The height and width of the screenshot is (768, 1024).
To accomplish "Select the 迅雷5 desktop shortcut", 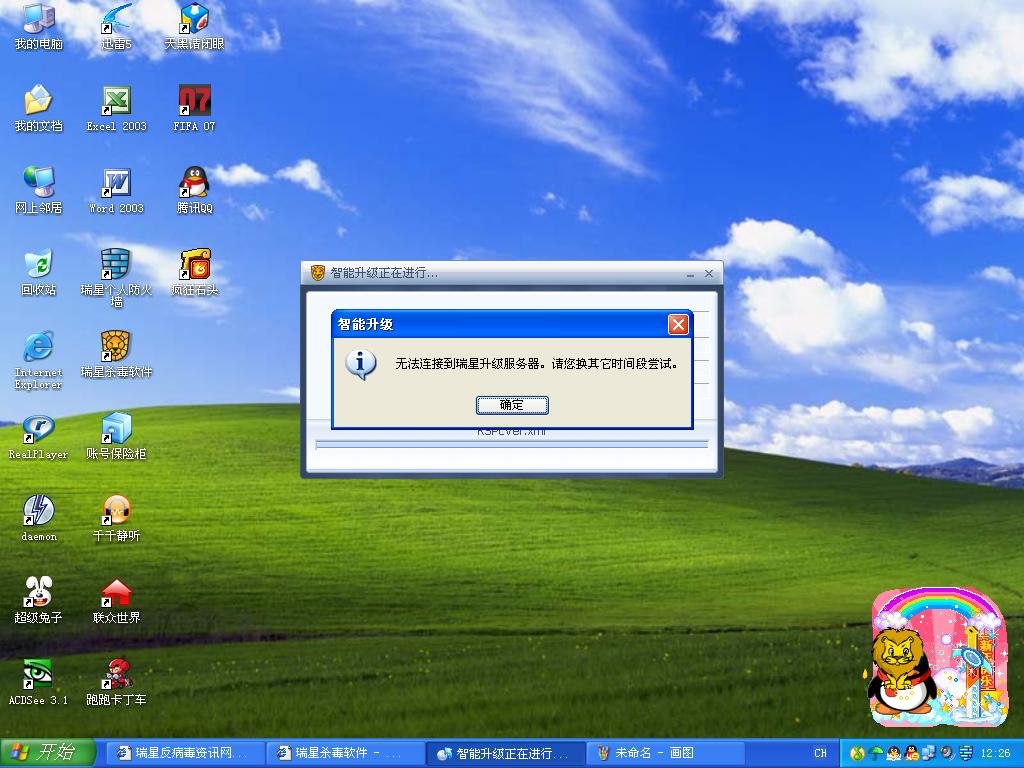I will [116, 27].
